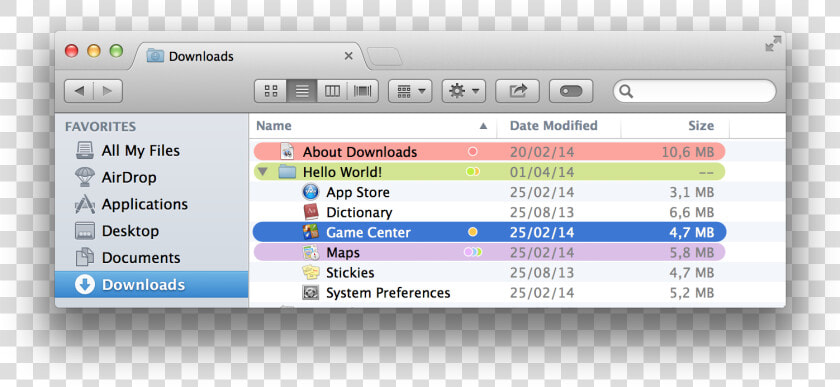
Task: Select the Dictionary row name
Action: click(x=359, y=213)
